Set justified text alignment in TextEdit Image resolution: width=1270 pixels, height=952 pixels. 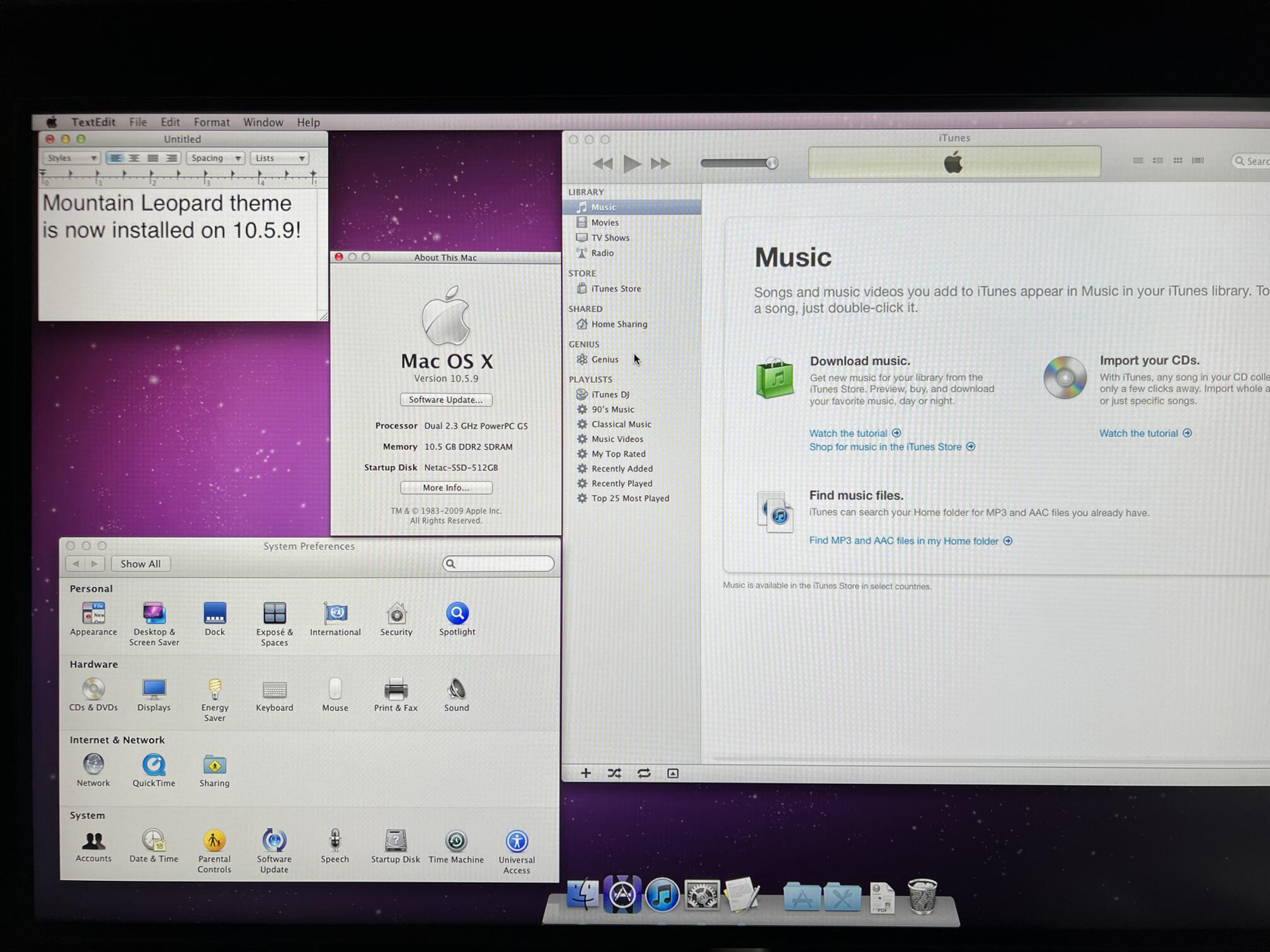152,158
